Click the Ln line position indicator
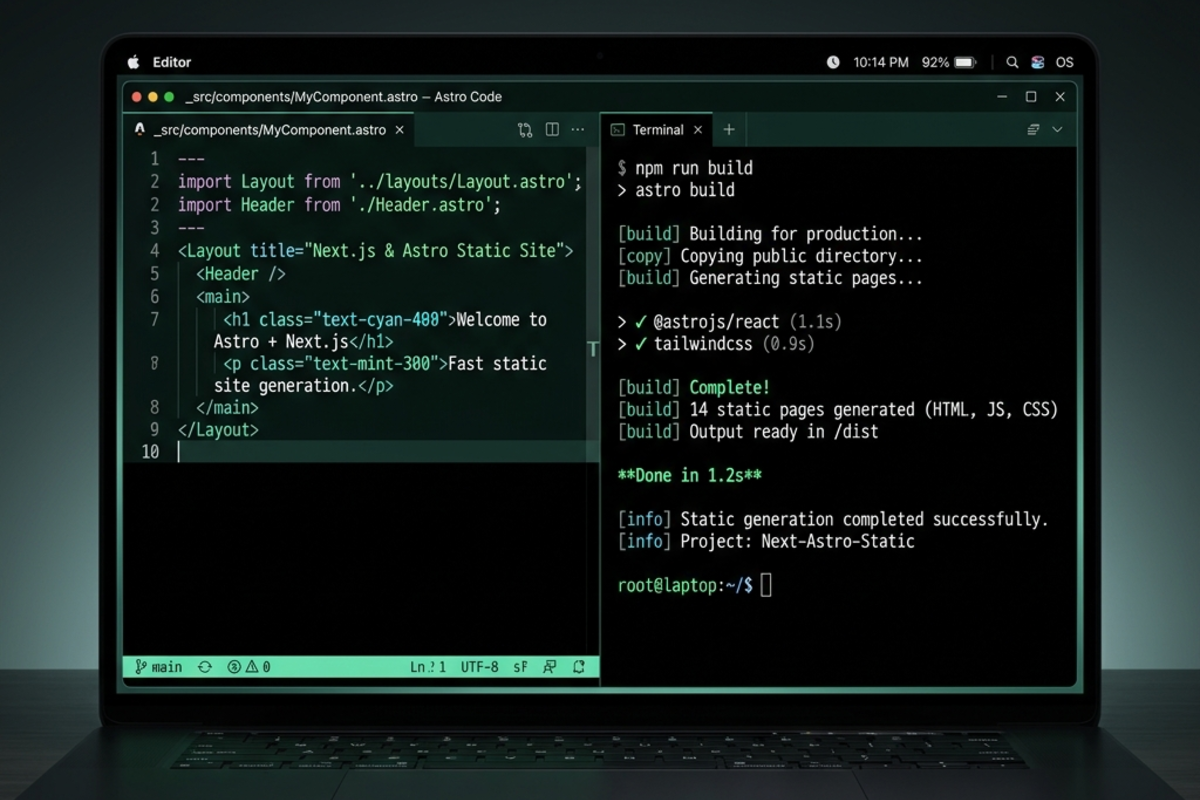The width and height of the screenshot is (1200, 800). (x=428, y=667)
